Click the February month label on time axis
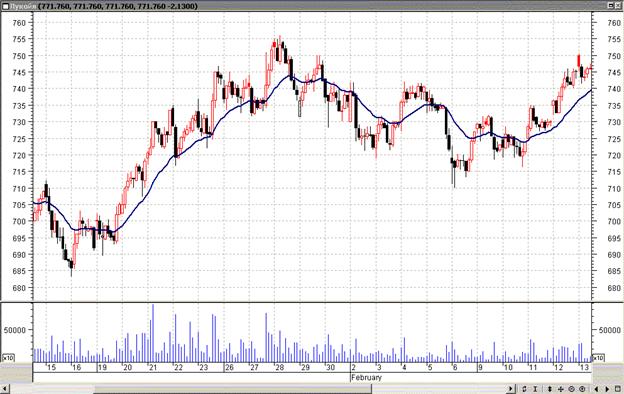This screenshot has width=624, height=394. point(367,377)
